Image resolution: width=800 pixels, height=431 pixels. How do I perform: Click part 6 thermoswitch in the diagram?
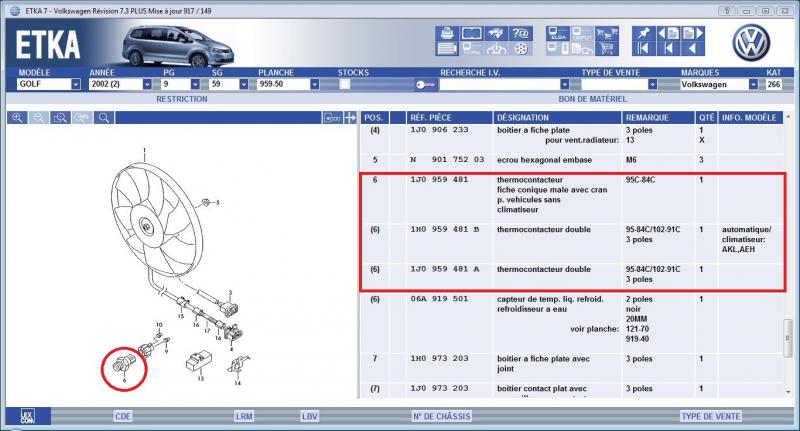(124, 365)
